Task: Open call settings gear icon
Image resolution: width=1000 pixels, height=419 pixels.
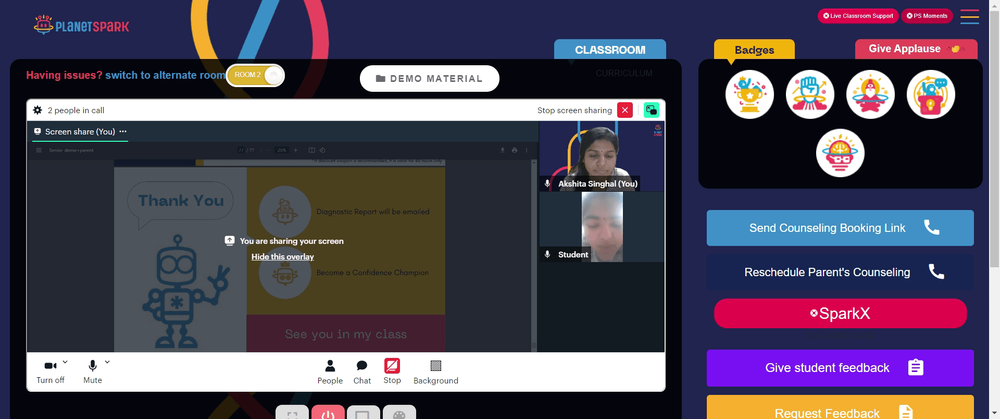Action: (x=38, y=110)
